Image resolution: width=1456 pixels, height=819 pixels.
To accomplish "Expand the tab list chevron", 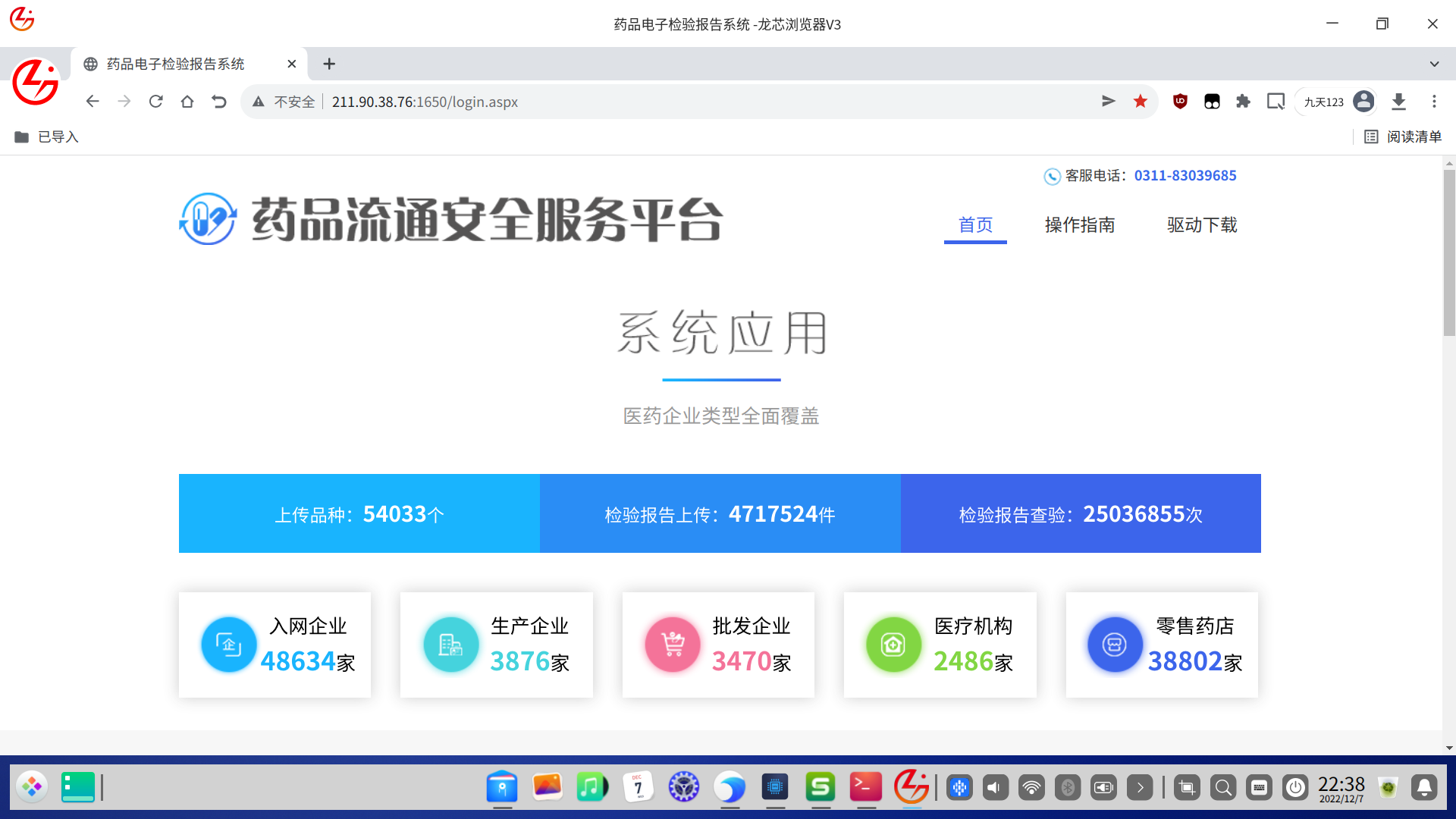I will click(x=1434, y=64).
